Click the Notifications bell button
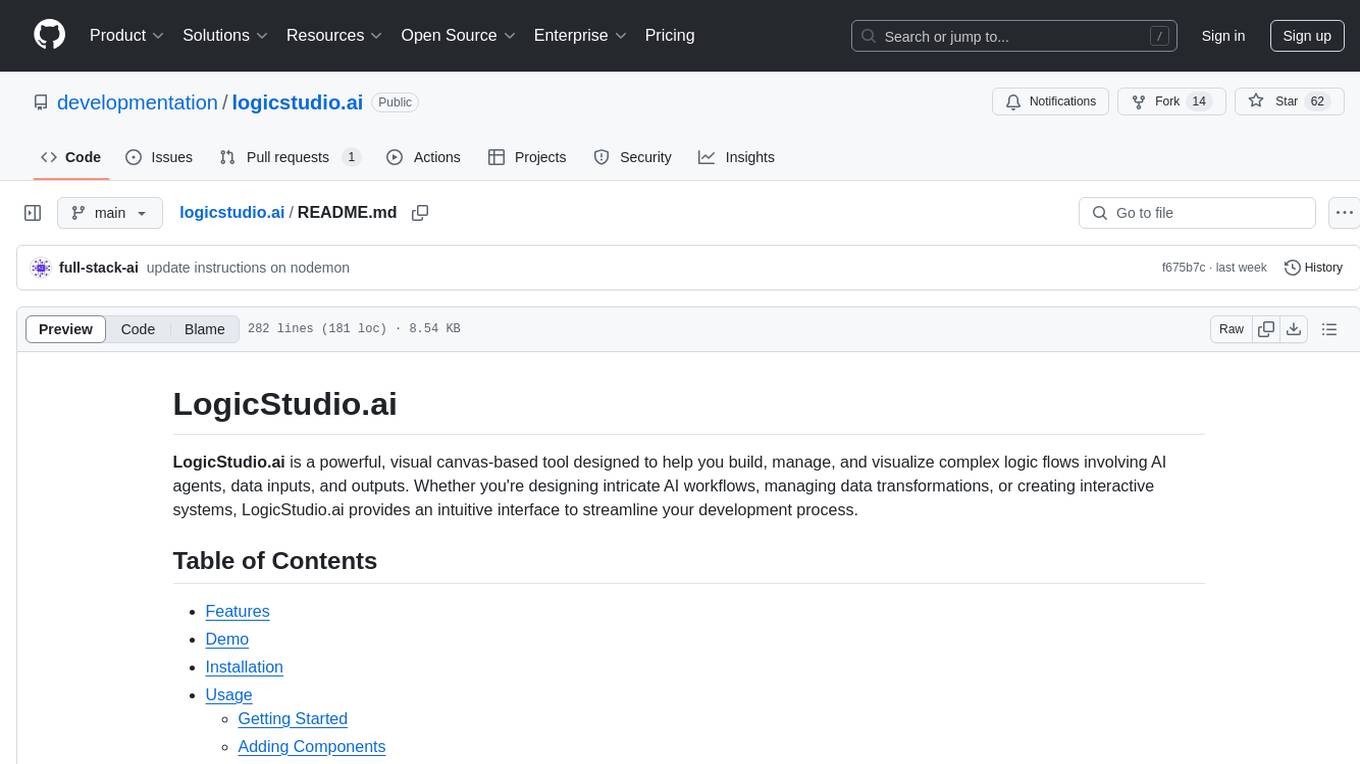The image size is (1360, 764). pos(1051,102)
